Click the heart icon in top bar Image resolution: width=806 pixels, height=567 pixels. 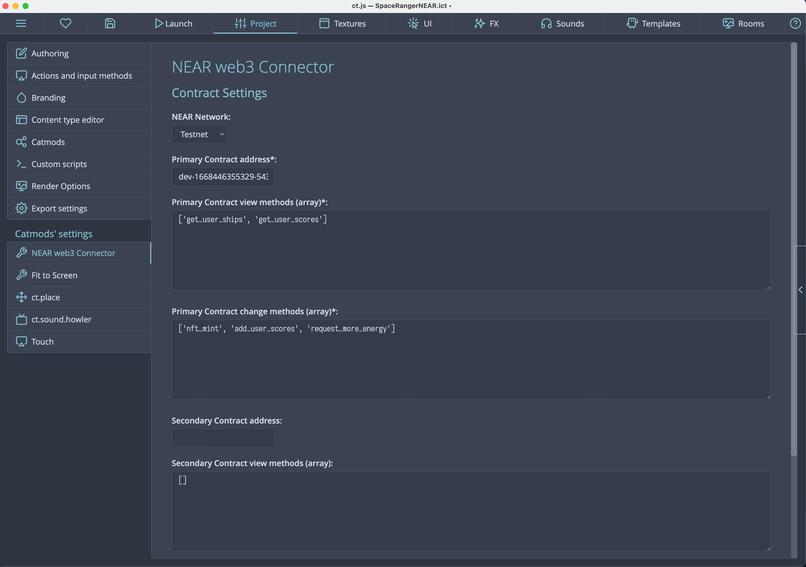[x=65, y=23]
